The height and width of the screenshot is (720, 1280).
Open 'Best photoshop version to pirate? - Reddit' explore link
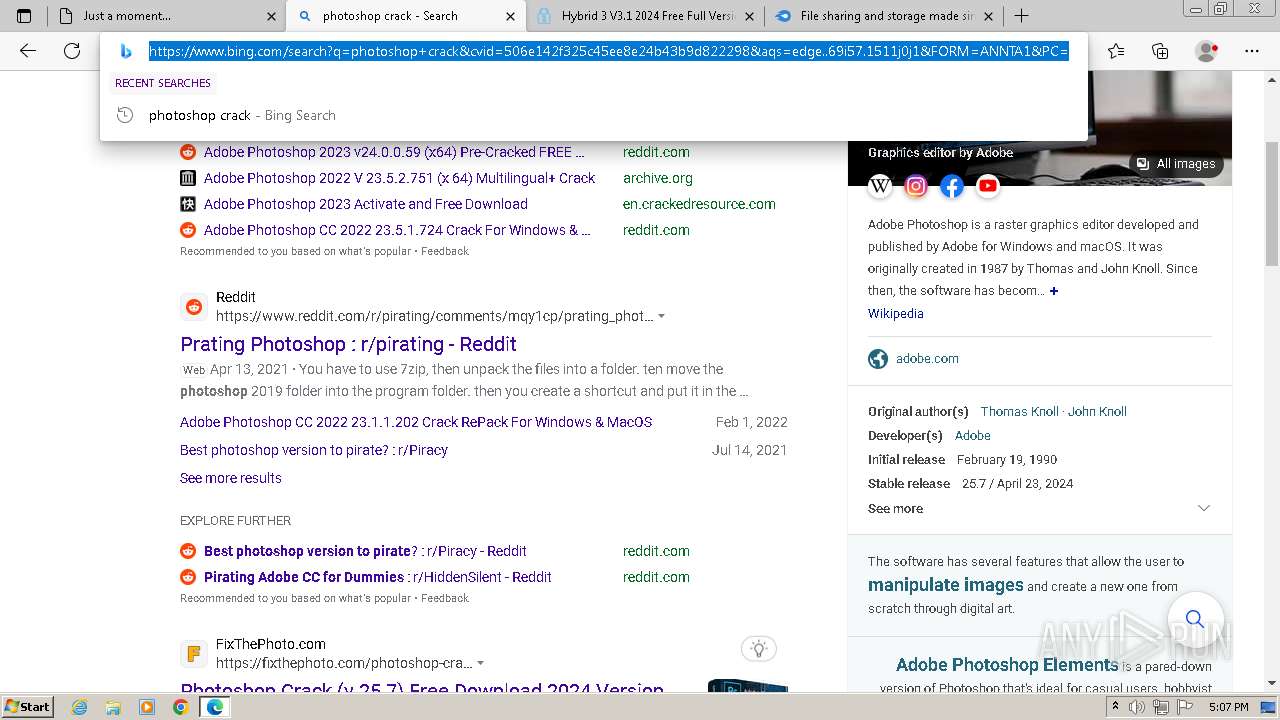point(365,551)
